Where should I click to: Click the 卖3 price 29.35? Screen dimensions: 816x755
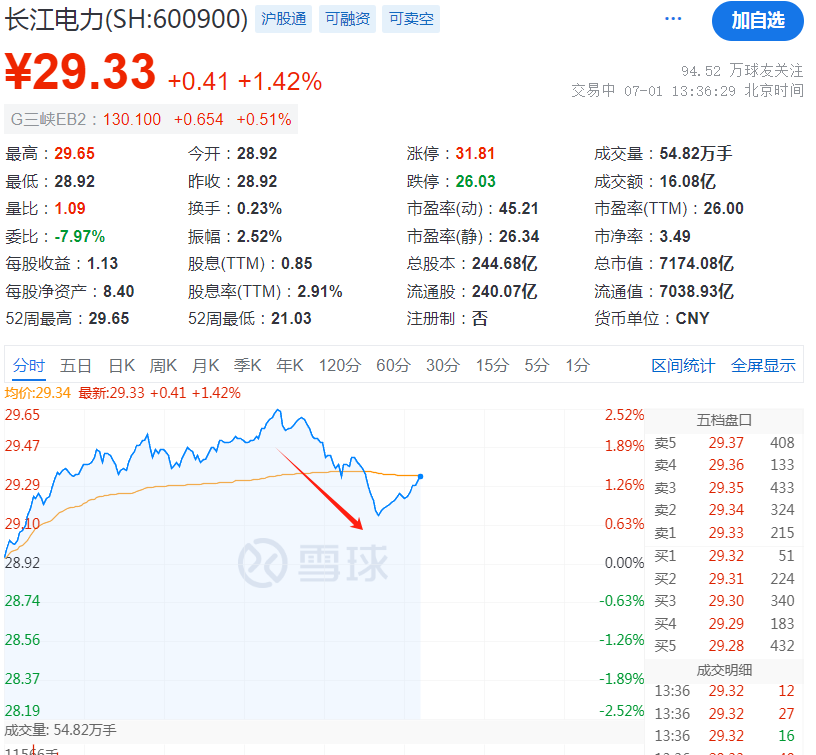pos(726,488)
